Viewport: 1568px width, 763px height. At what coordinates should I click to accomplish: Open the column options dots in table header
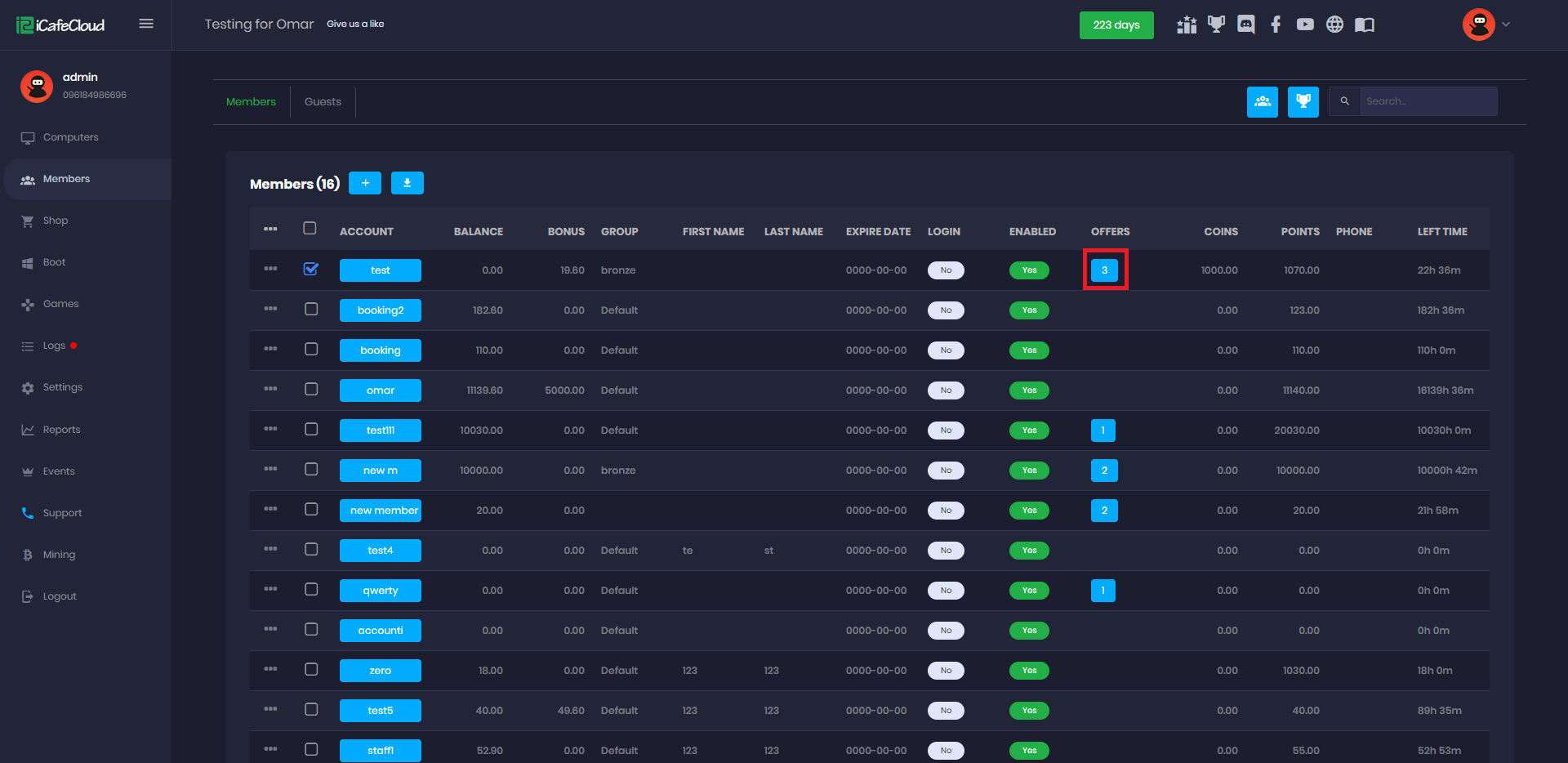270,229
